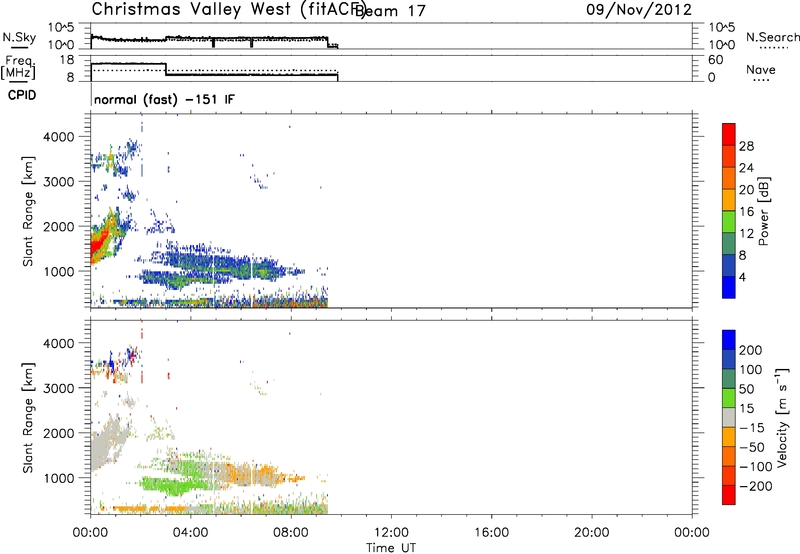Click the '12:00' time tick label
This screenshot has height=554, width=800.
[x=391, y=533]
